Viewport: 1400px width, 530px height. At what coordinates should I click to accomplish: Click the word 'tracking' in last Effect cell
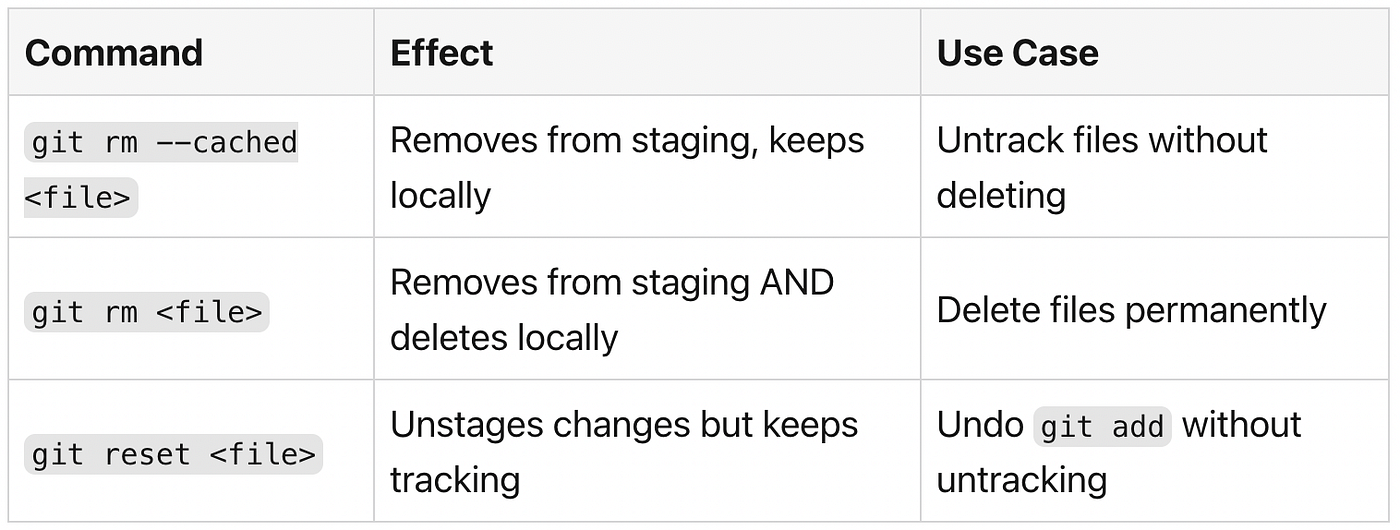(455, 480)
